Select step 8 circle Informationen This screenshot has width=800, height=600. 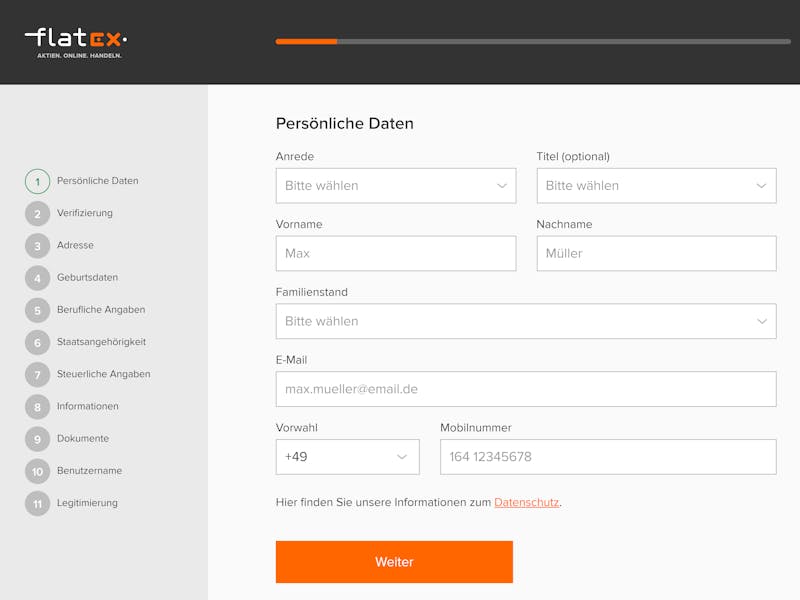pyautogui.click(x=37, y=407)
